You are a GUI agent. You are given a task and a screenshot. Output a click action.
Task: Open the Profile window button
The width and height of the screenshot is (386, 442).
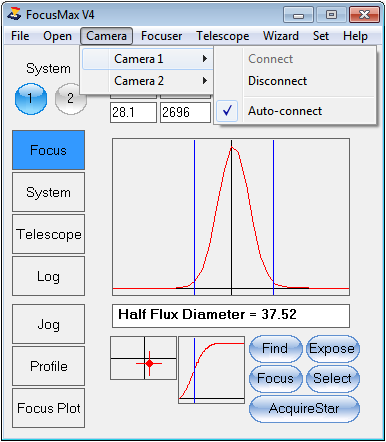[49, 366]
